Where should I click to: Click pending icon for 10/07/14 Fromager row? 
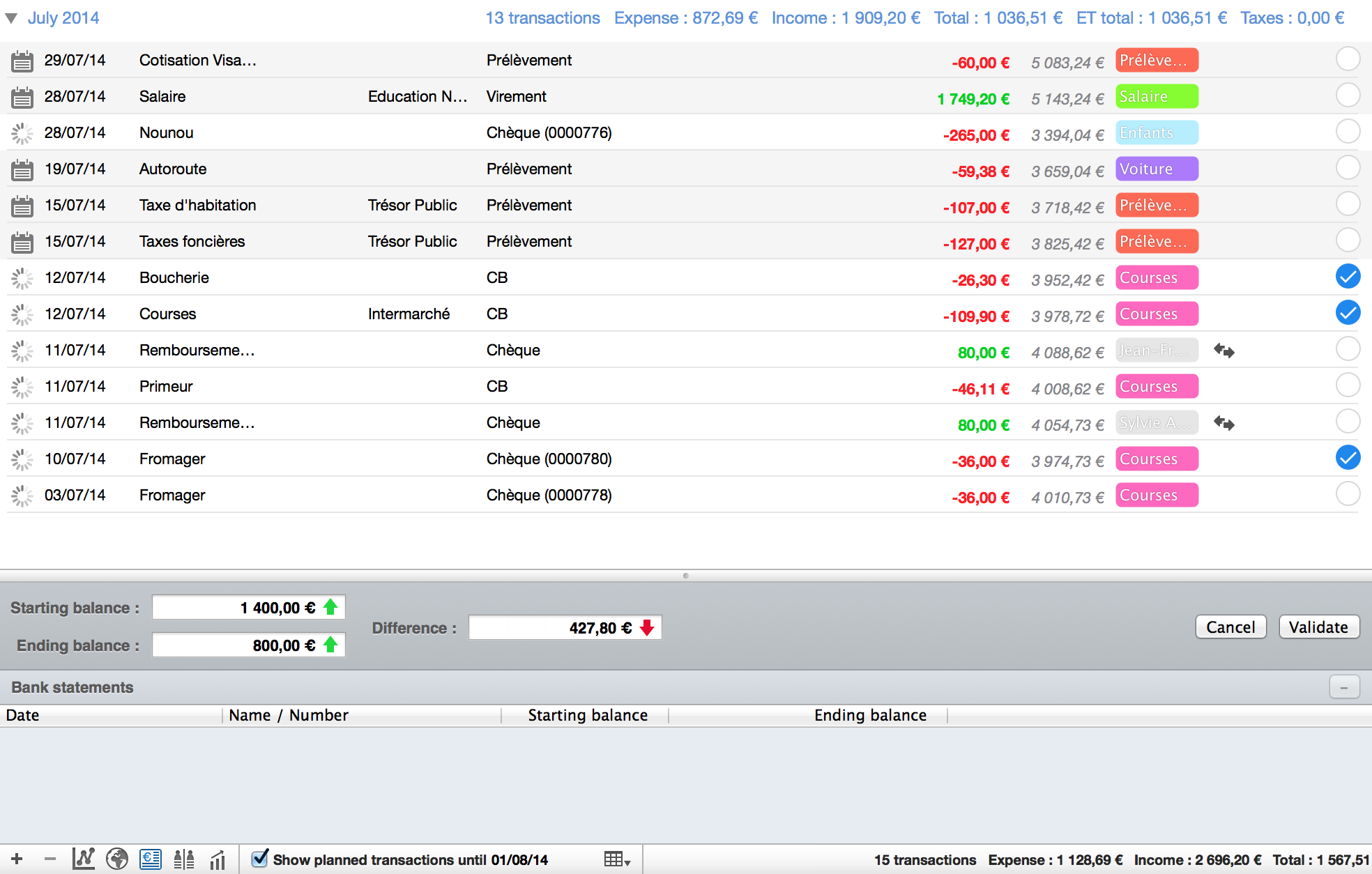tap(22, 459)
